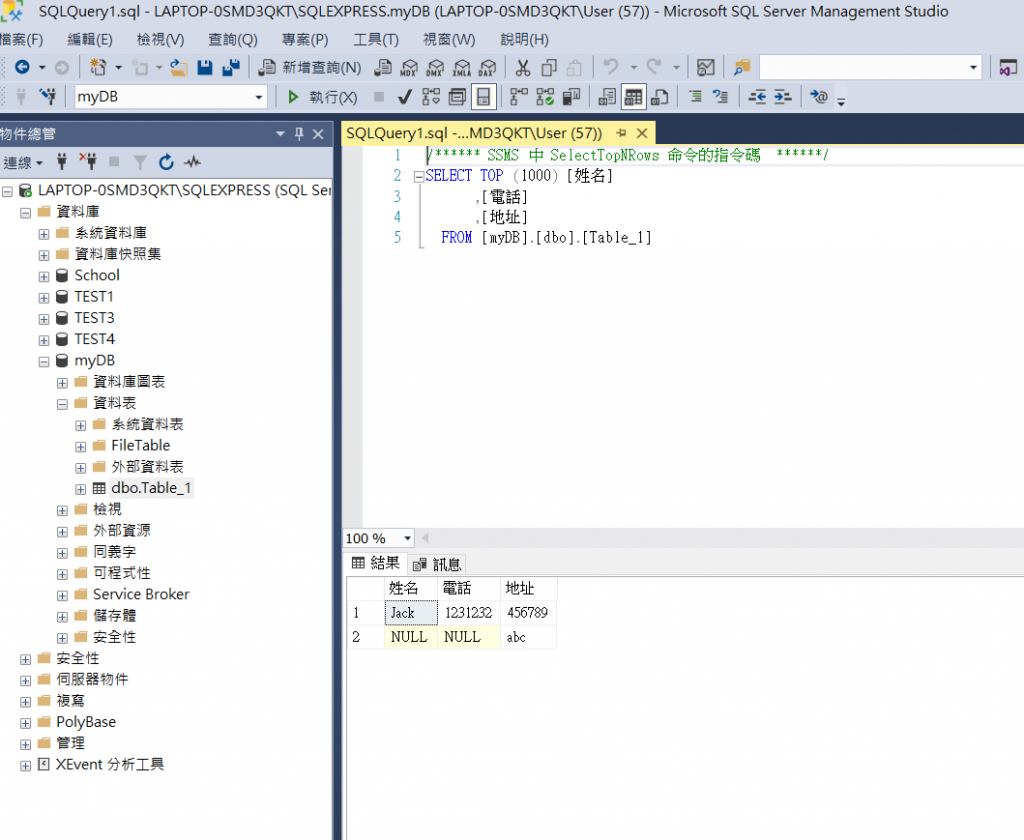Click the XMLA query icon
The height and width of the screenshot is (840, 1024).
tap(462, 67)
